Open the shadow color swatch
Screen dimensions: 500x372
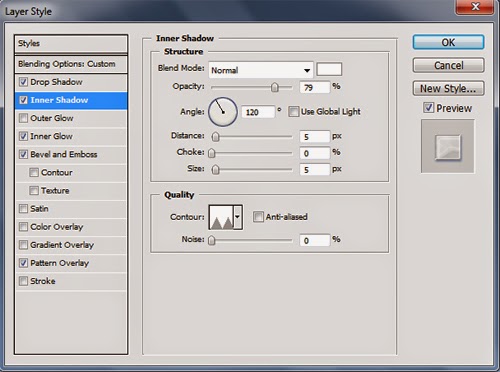click(x=329, y=69)
